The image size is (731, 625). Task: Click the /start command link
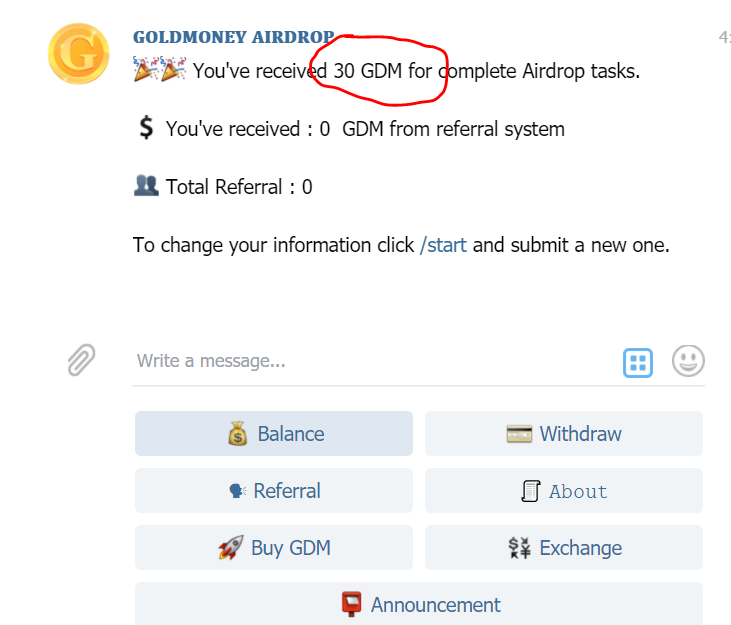point(443,245)
